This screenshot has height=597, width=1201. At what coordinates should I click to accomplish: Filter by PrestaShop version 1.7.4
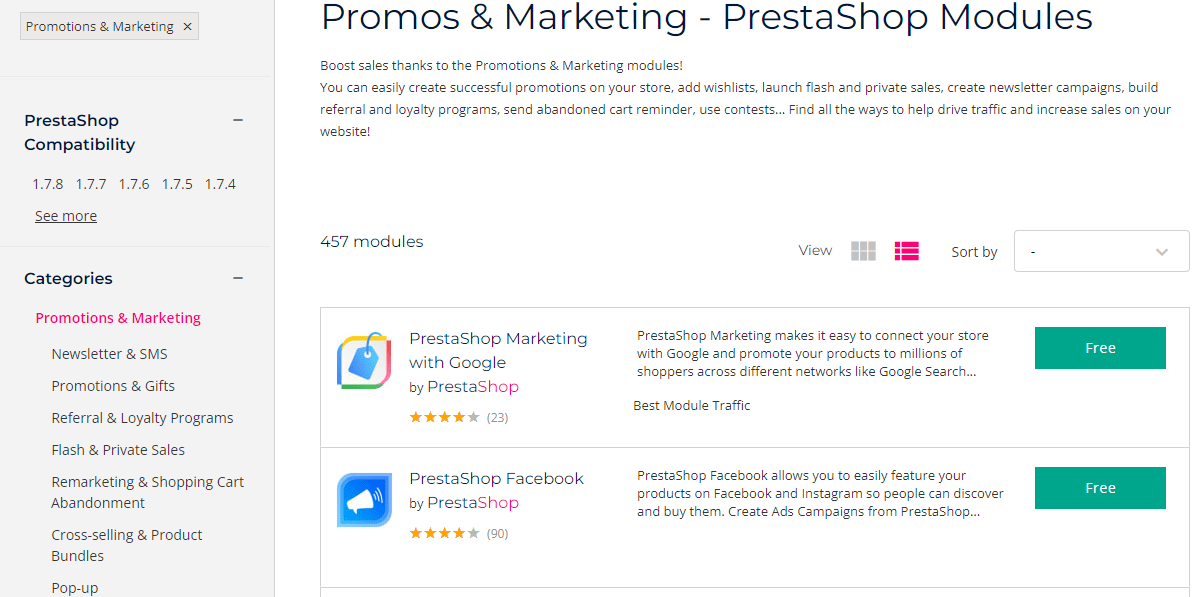[220, 184]
